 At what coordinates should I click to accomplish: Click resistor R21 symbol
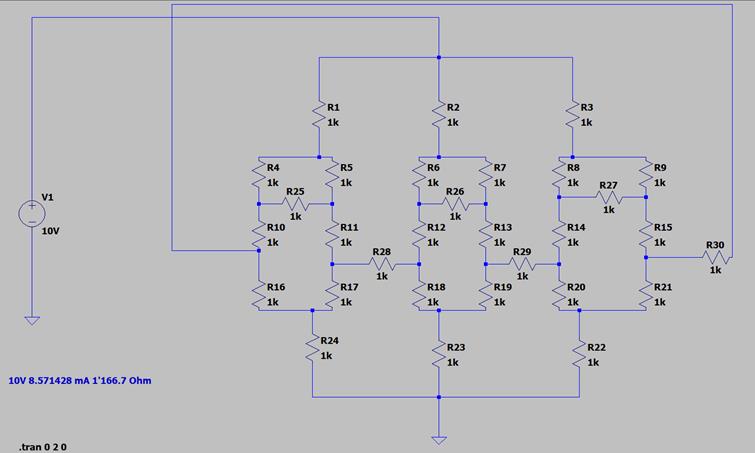(x=646, y=295)
